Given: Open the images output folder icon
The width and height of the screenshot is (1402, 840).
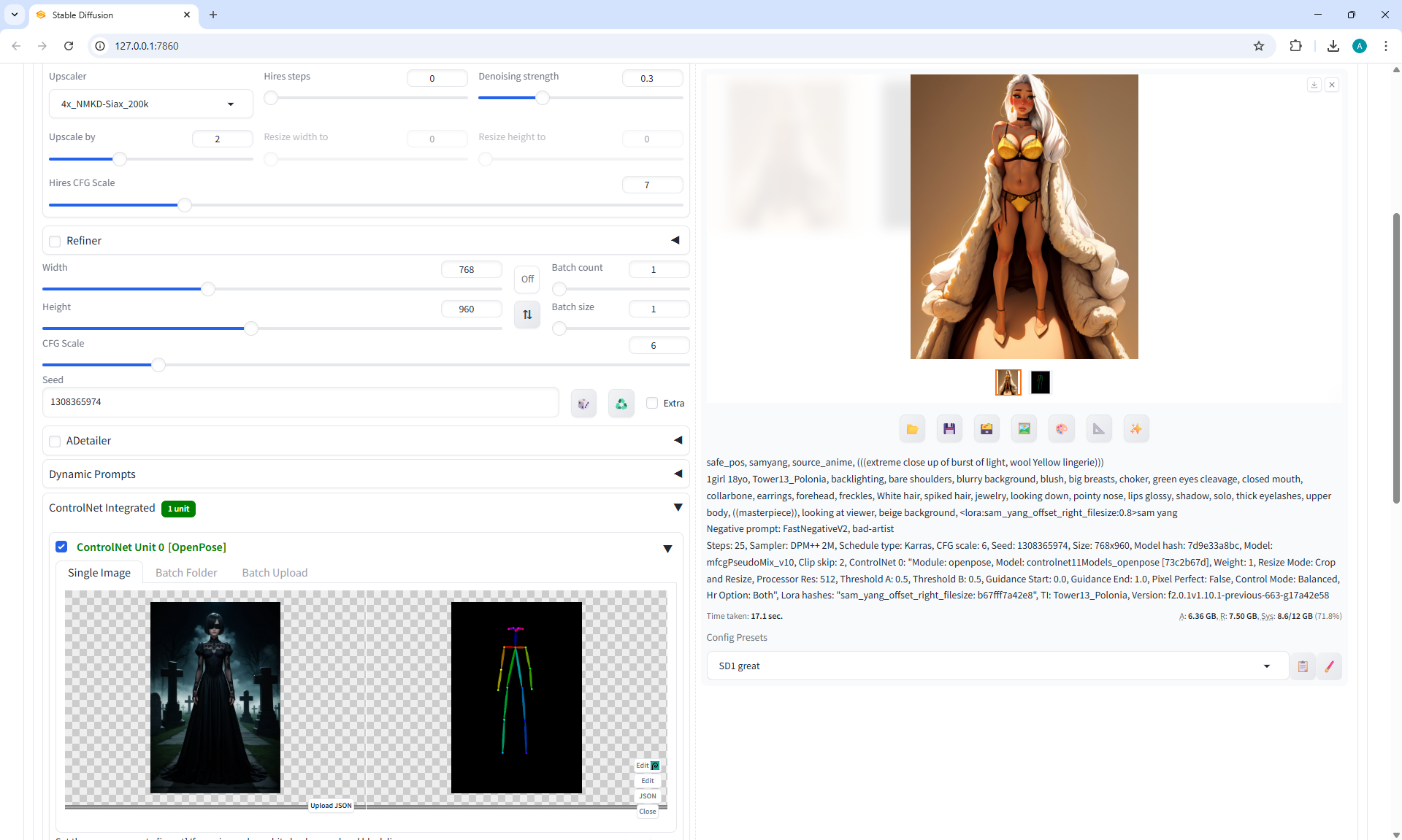Looking at the screenshot, I should point(912,429).
